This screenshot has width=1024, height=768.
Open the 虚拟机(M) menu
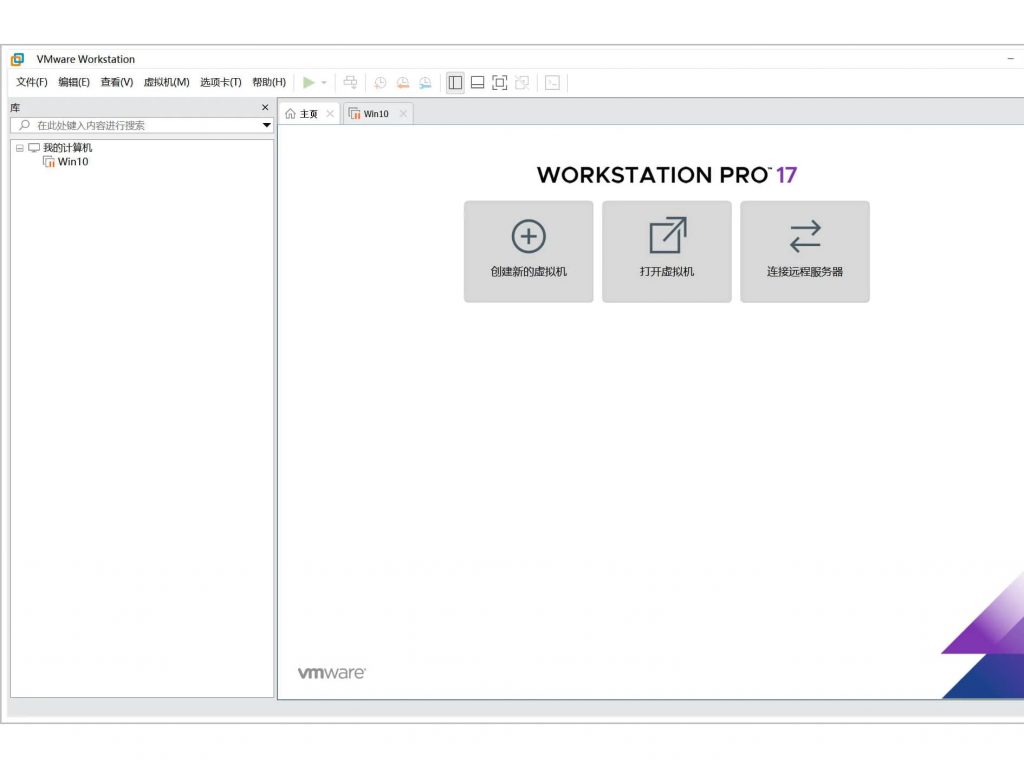166,83
